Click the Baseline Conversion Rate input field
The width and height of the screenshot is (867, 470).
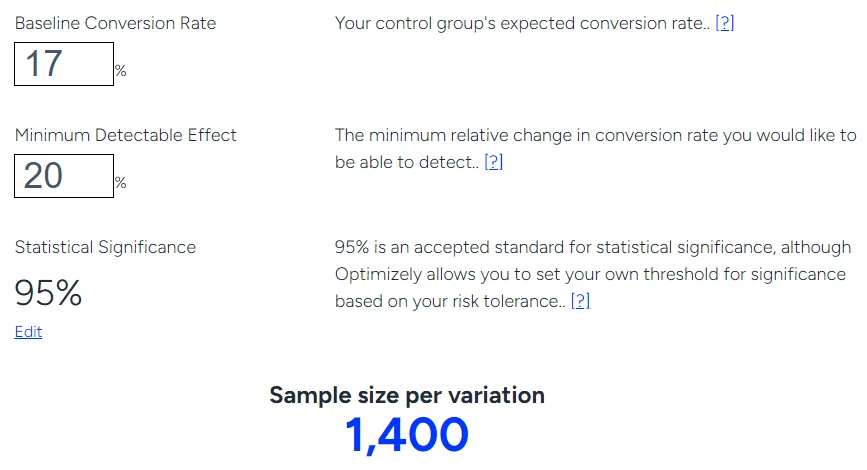click(63, 64)
